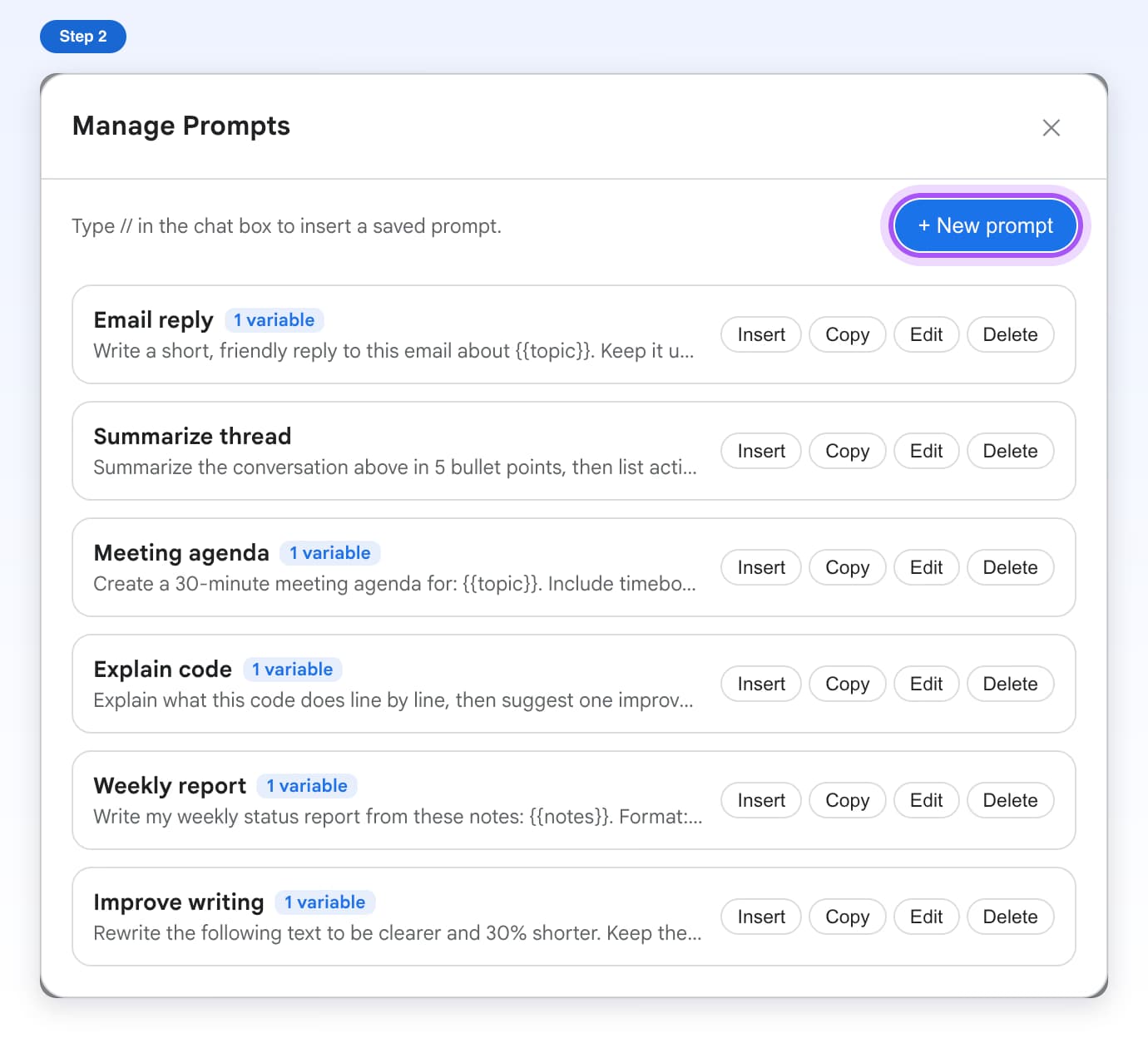Click the Explain code title

162,670
